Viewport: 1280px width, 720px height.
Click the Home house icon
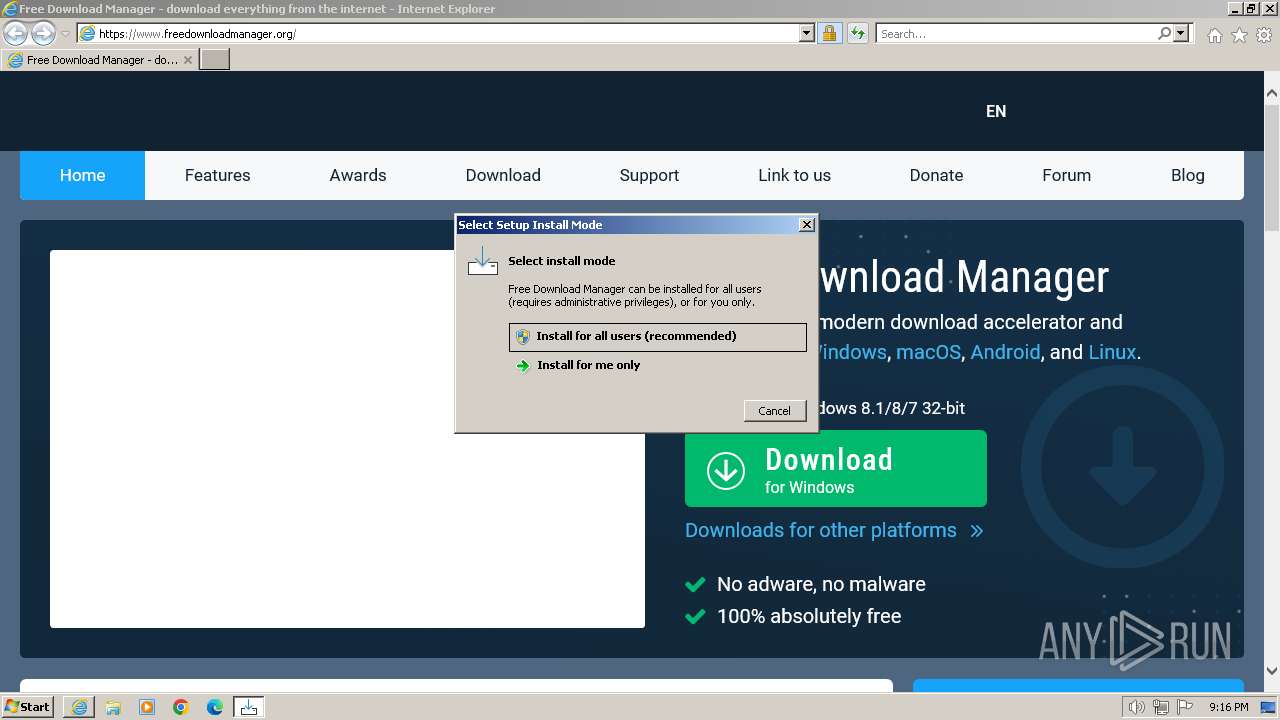pyautogui.click(x=1214, y=35)
